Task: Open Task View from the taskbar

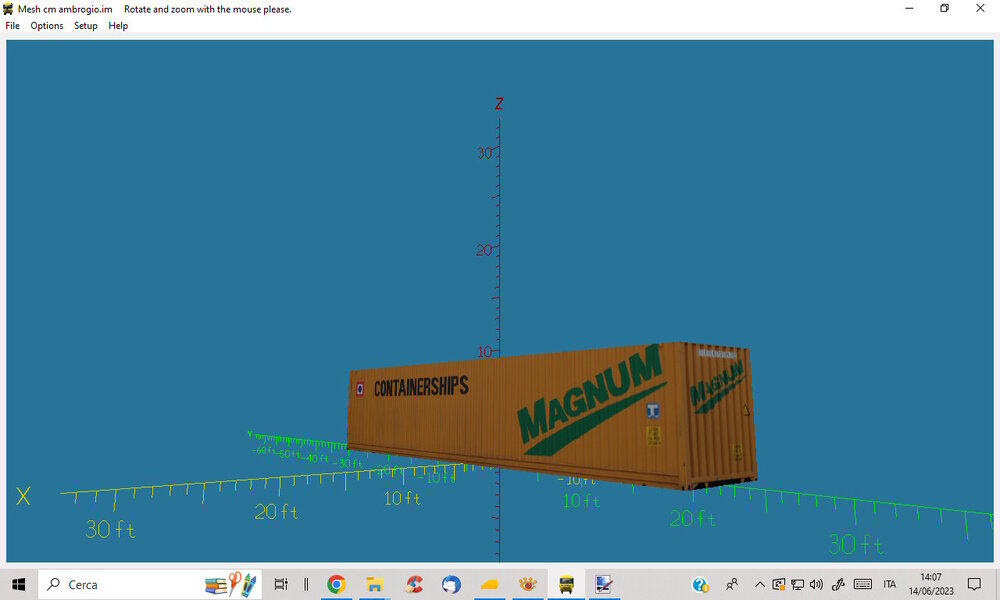Action: 281,584
